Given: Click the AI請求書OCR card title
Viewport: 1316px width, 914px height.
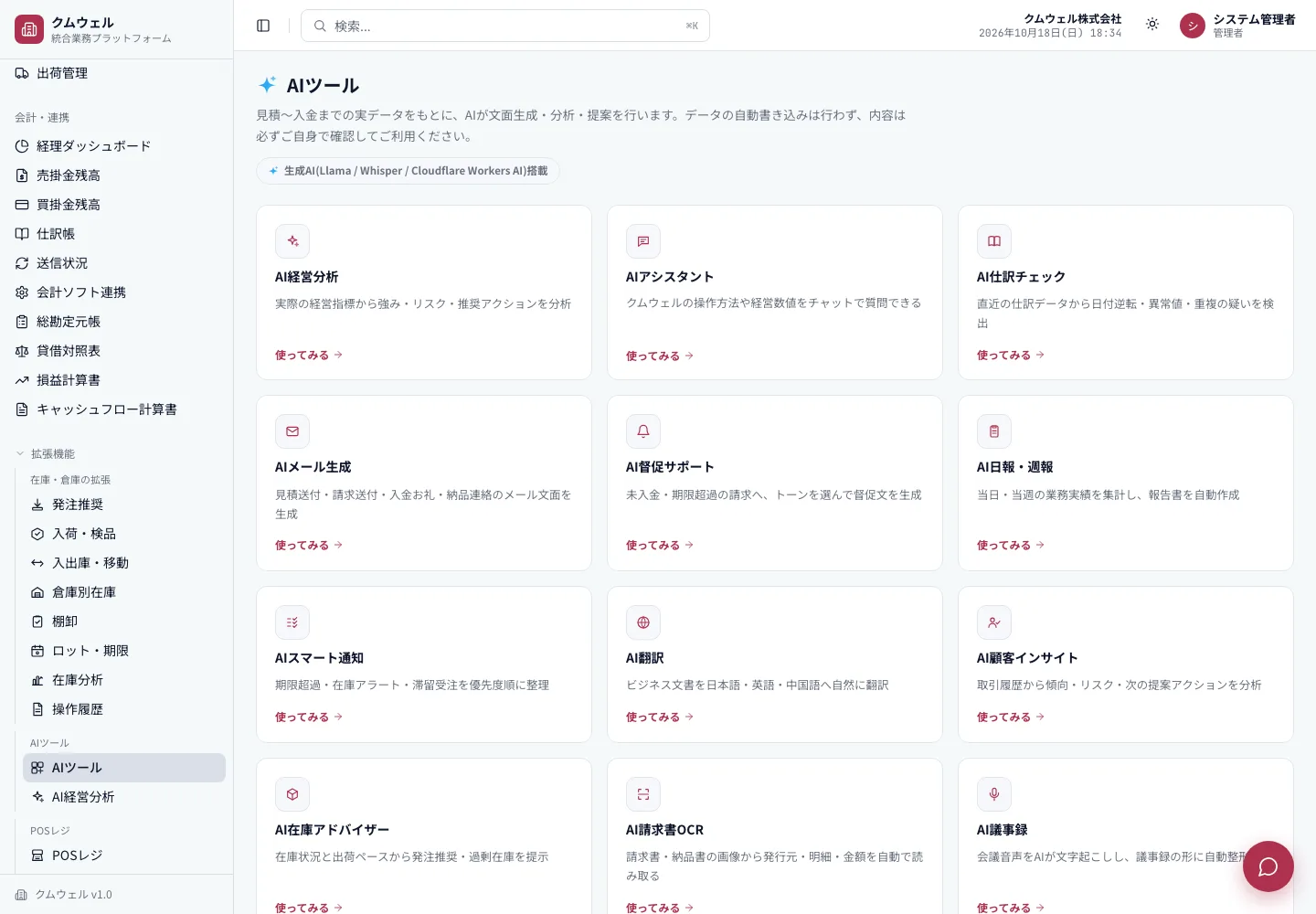Looking at the screenshot, I should click(664, 830).
